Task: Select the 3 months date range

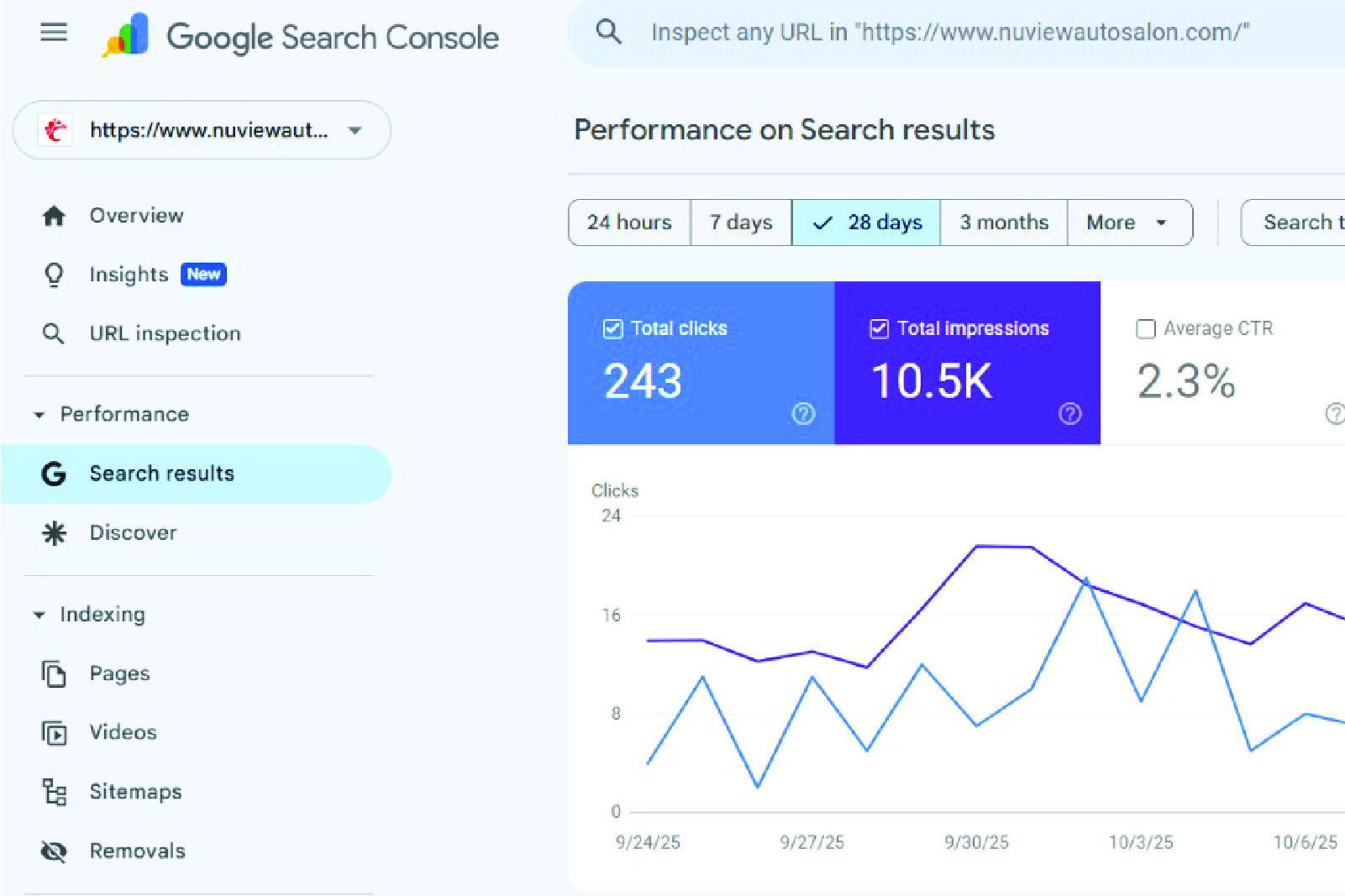Action: (x=1004, y=223)
